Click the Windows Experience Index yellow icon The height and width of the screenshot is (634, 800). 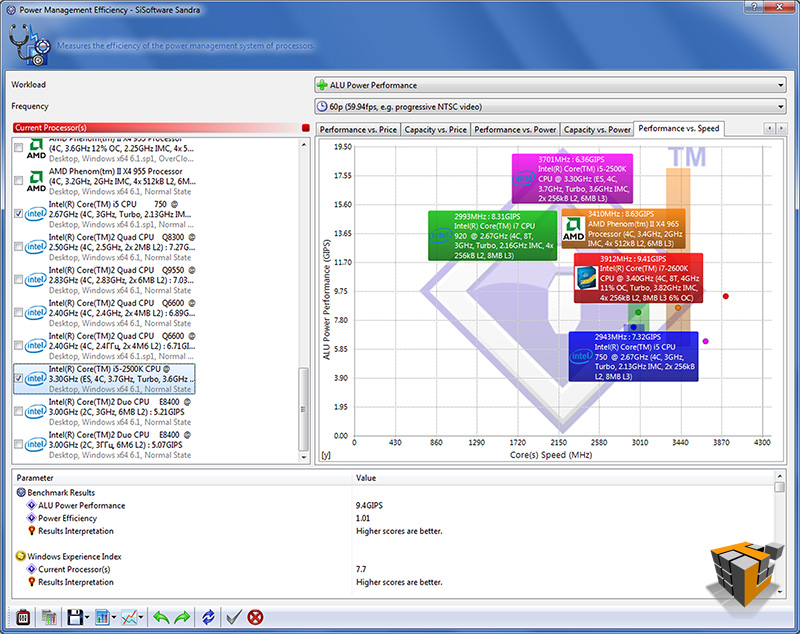21,556
